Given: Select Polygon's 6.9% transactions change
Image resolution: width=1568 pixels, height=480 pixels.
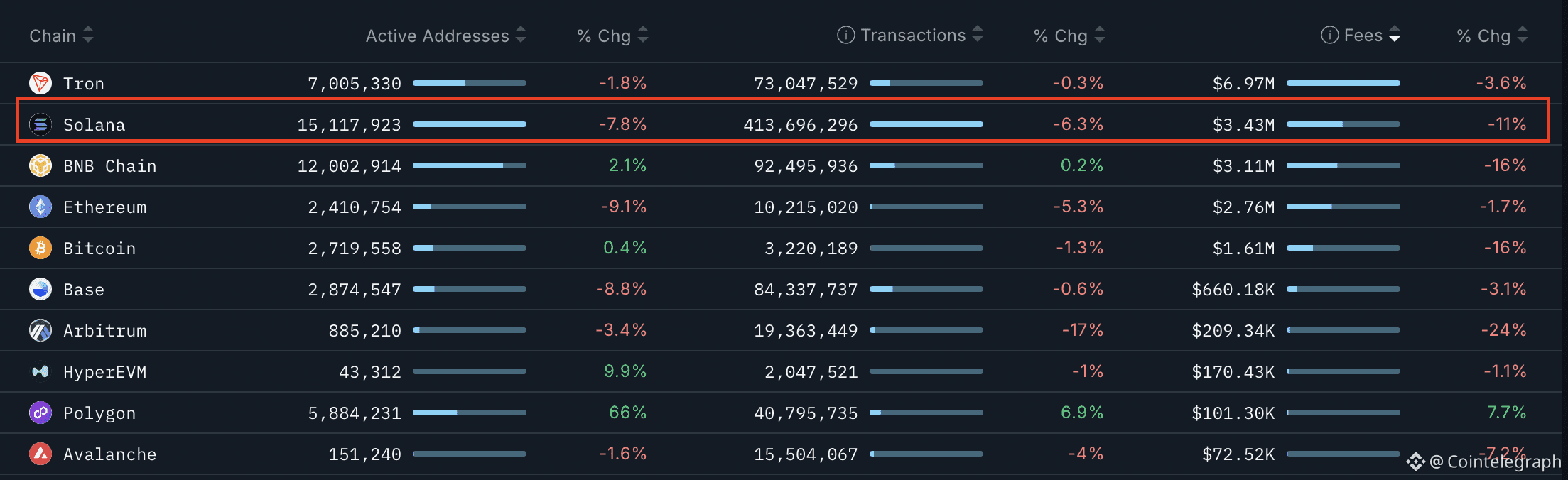Looking at the screenshot, I should point(1082,413).
